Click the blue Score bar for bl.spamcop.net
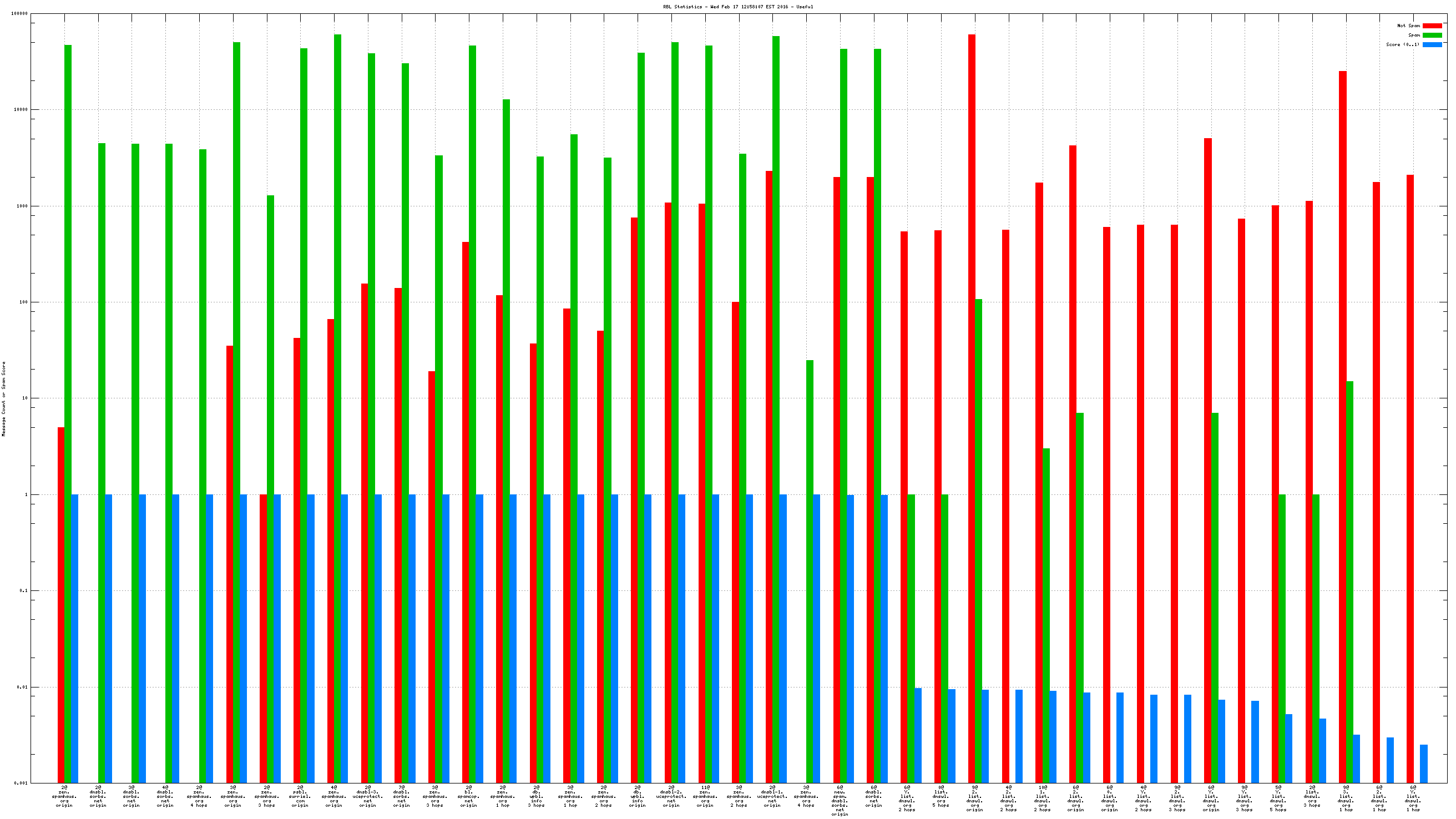1456x819 pixels. 479,639
